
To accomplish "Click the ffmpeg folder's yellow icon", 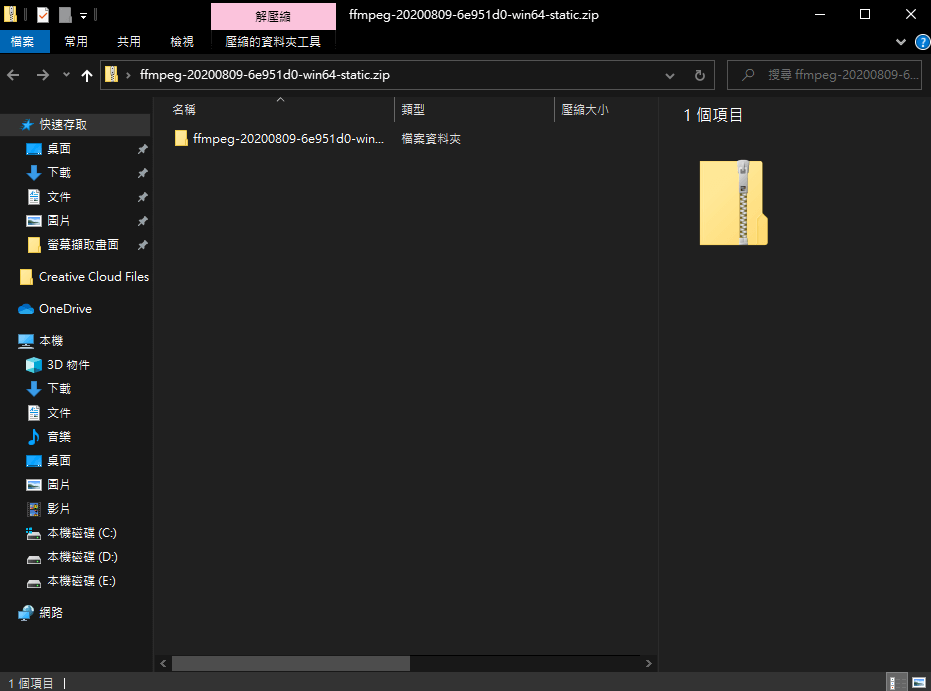I will 181,138.
